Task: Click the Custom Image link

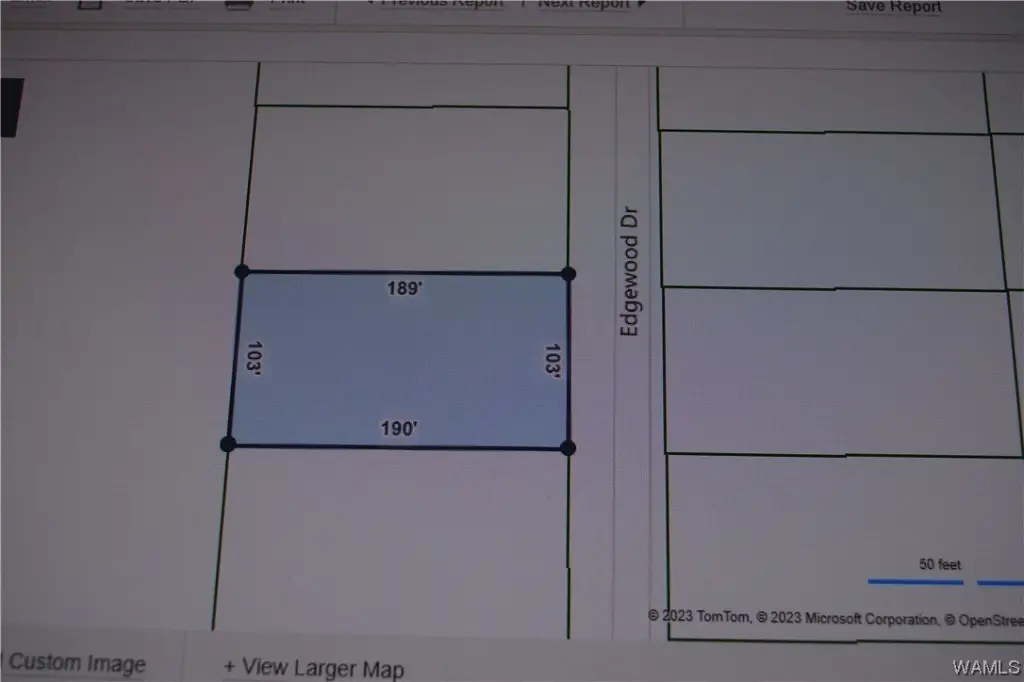Action: [x=76, y=663]
